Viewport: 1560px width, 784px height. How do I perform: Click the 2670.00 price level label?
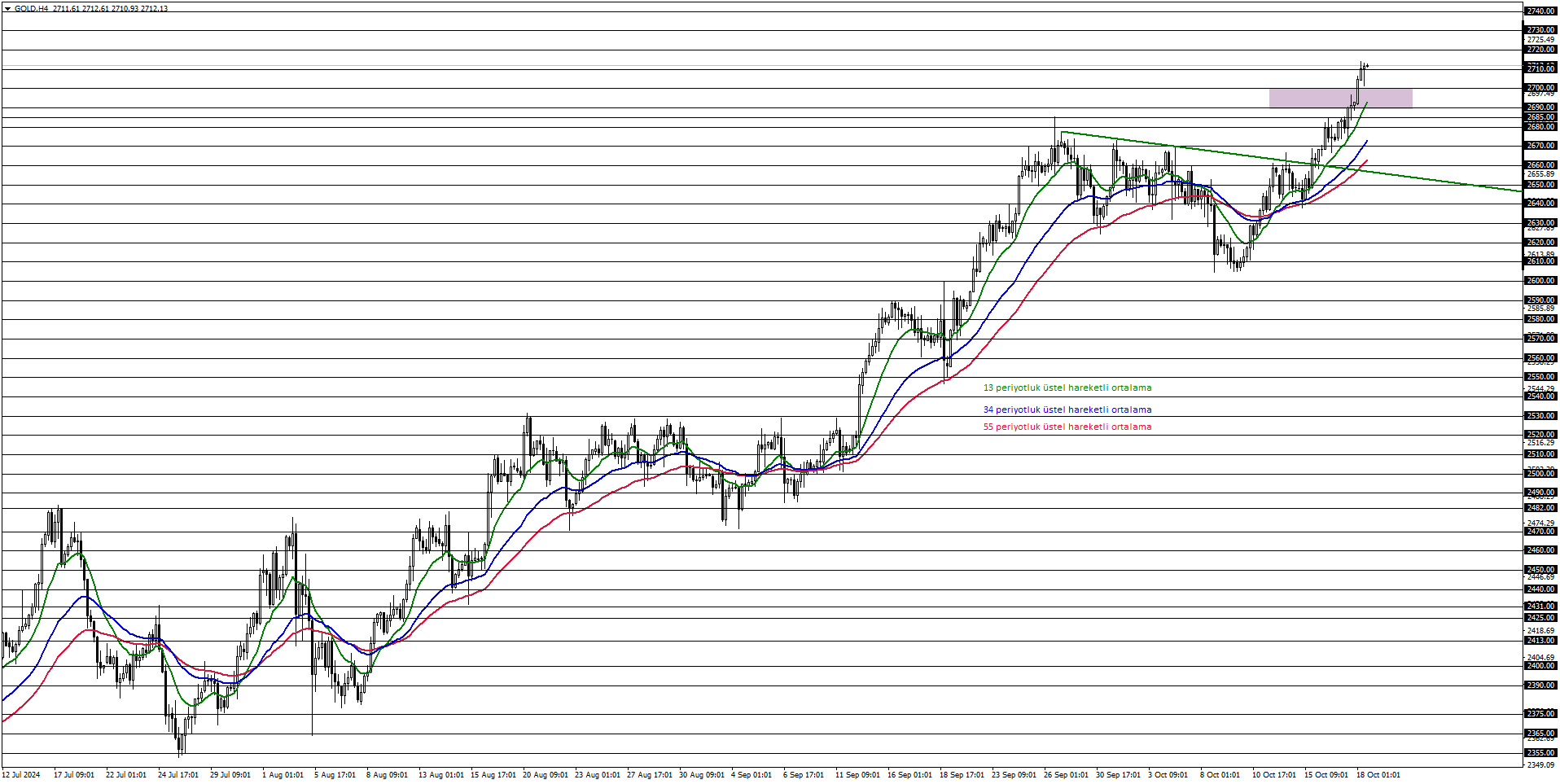coord(1540,146)
